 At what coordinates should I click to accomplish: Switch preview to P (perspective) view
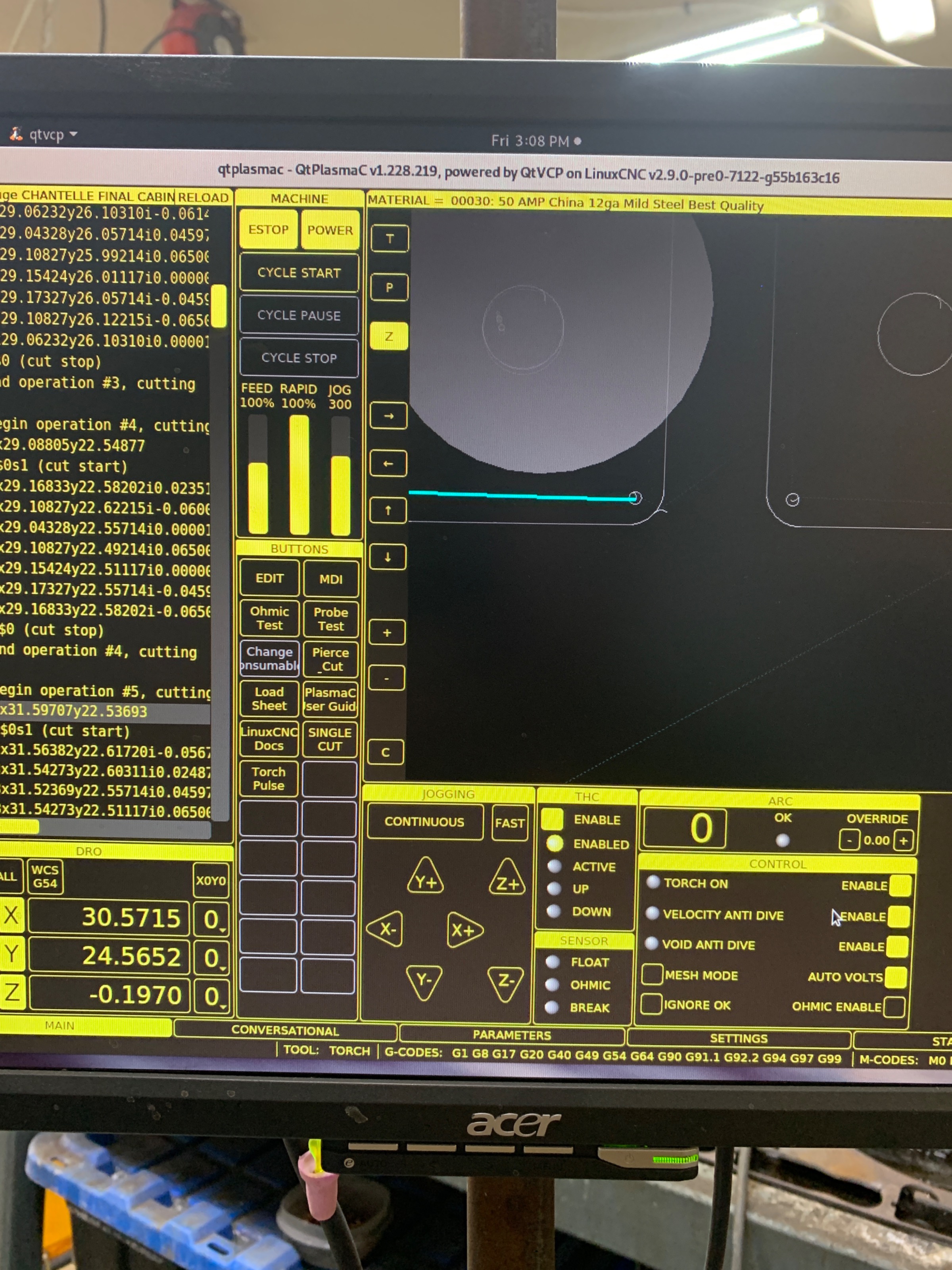[x=390, y=288]
